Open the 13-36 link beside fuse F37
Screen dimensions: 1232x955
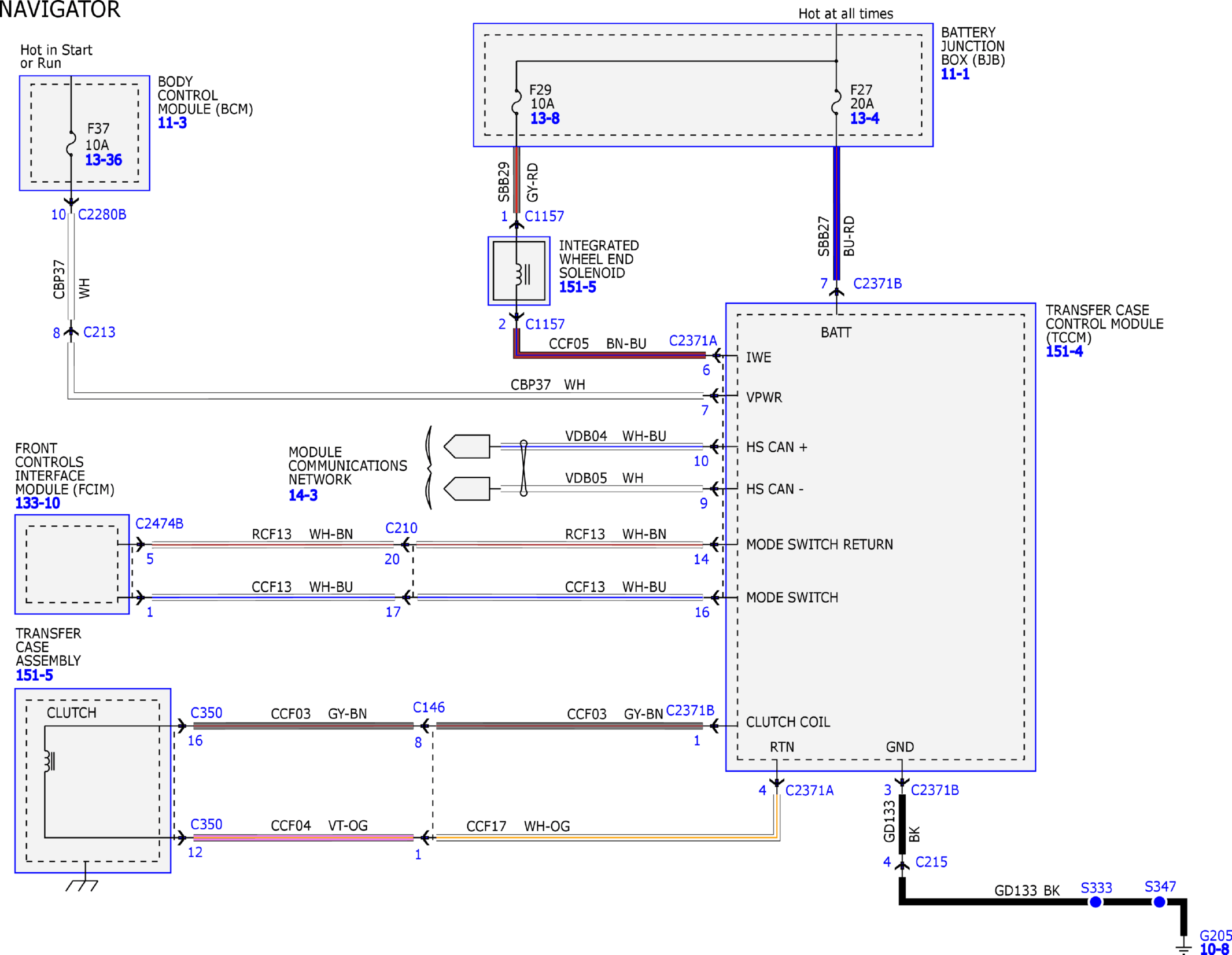point(104,160)
